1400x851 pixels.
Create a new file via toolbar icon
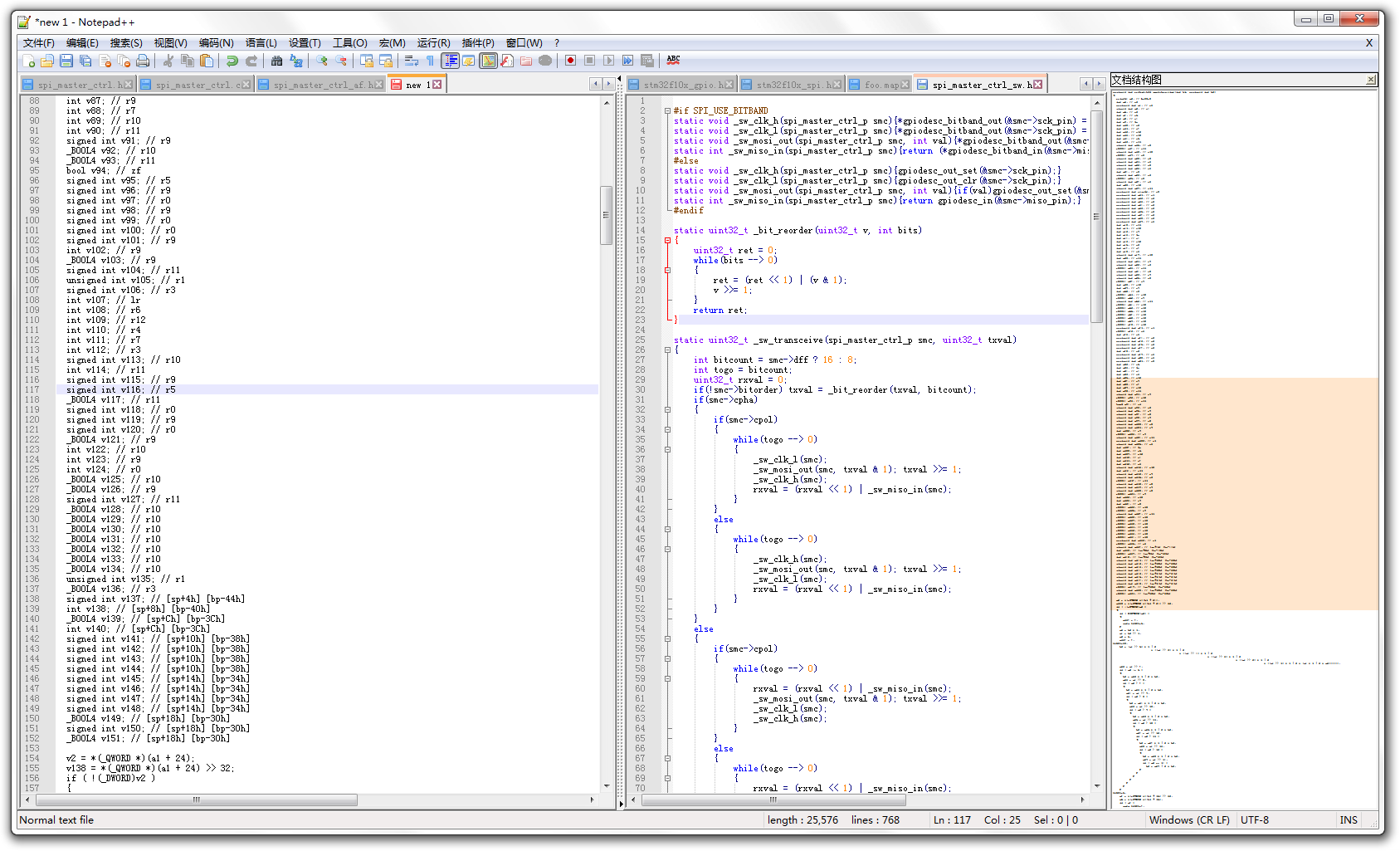coord(28,61)
